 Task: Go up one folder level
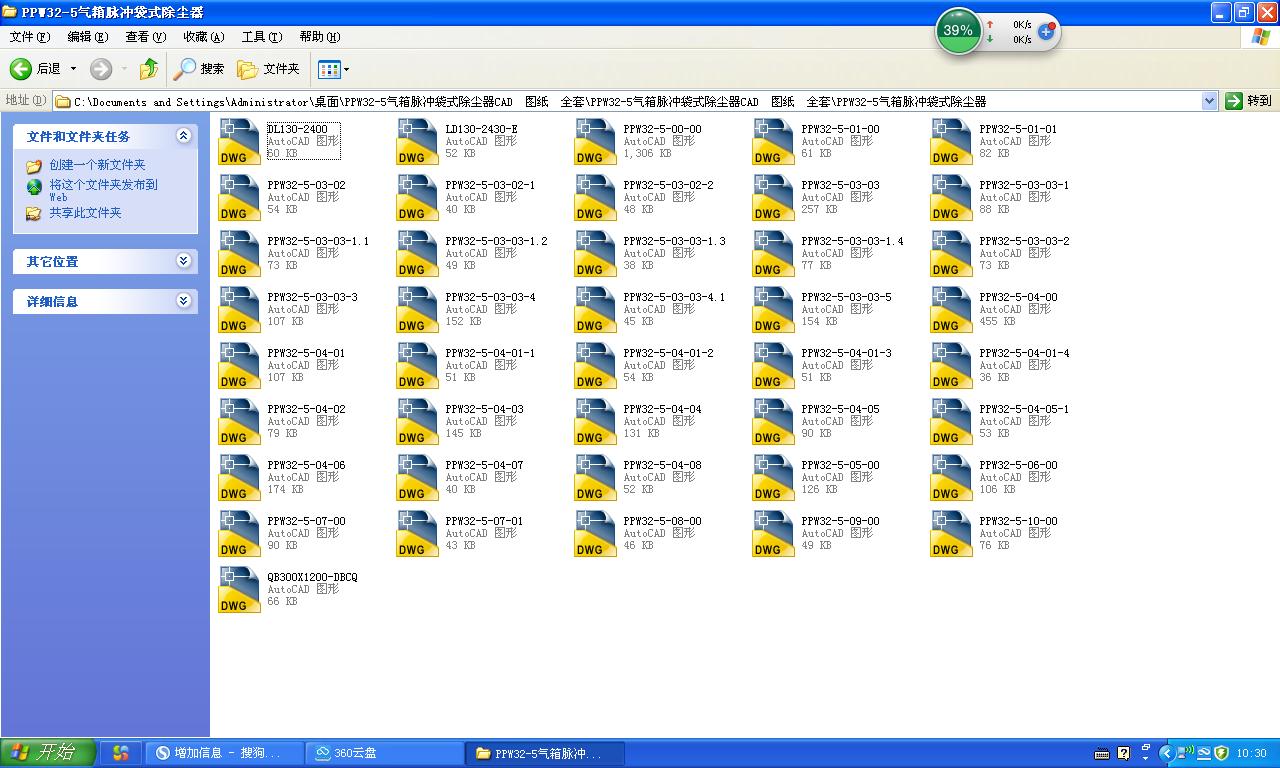(148, 69)
